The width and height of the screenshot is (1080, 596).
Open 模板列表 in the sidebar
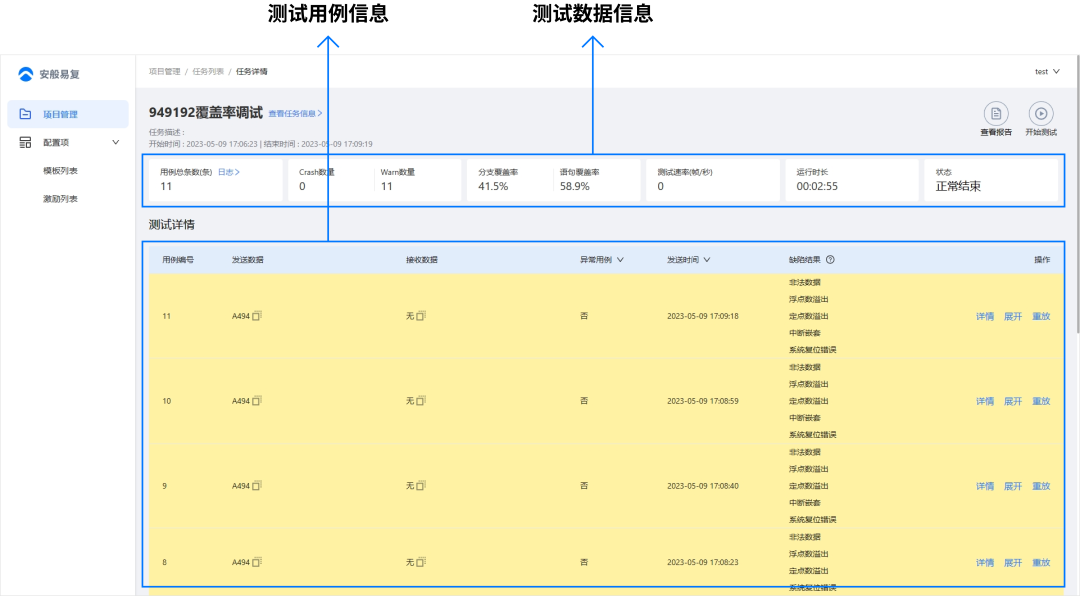coord(60,171)
